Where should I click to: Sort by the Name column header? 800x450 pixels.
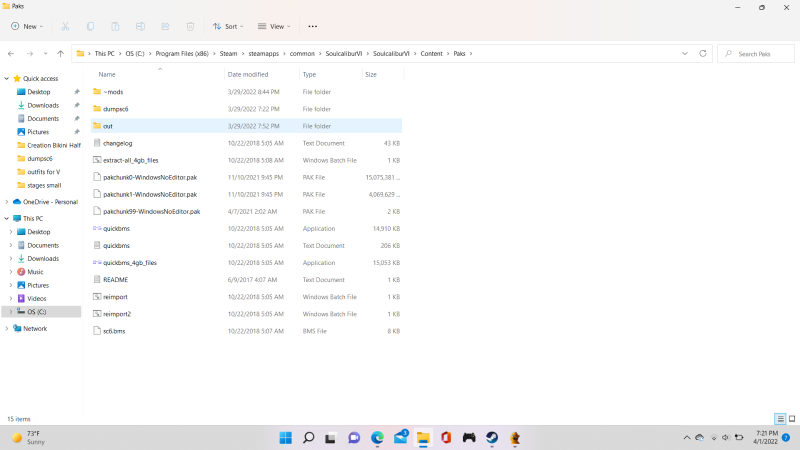[x=107, y=74]
